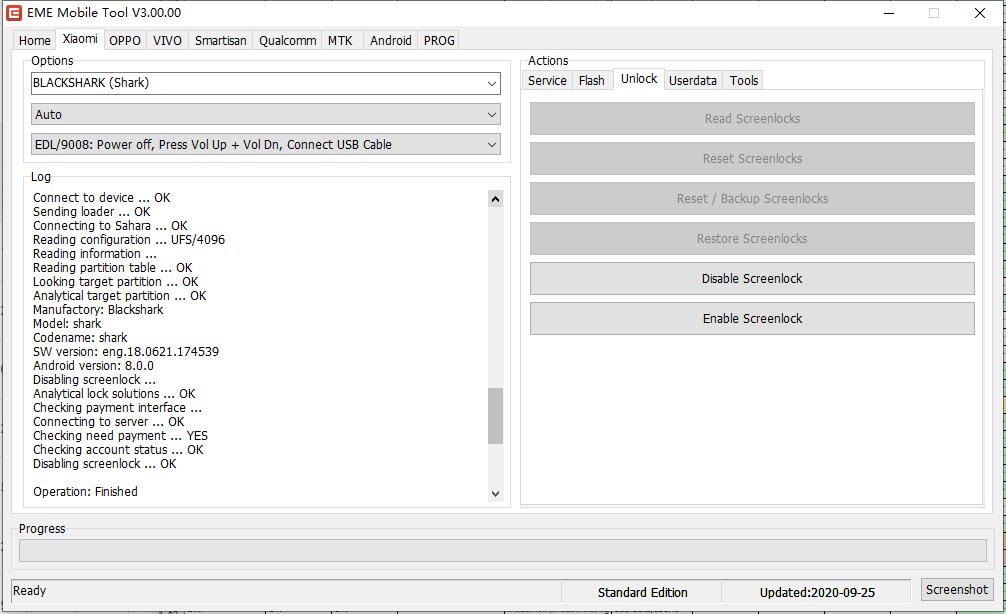Click the 'Checking need payment ... YES' line
This screenshot has width=1006, height=614.
coord(120,436)
